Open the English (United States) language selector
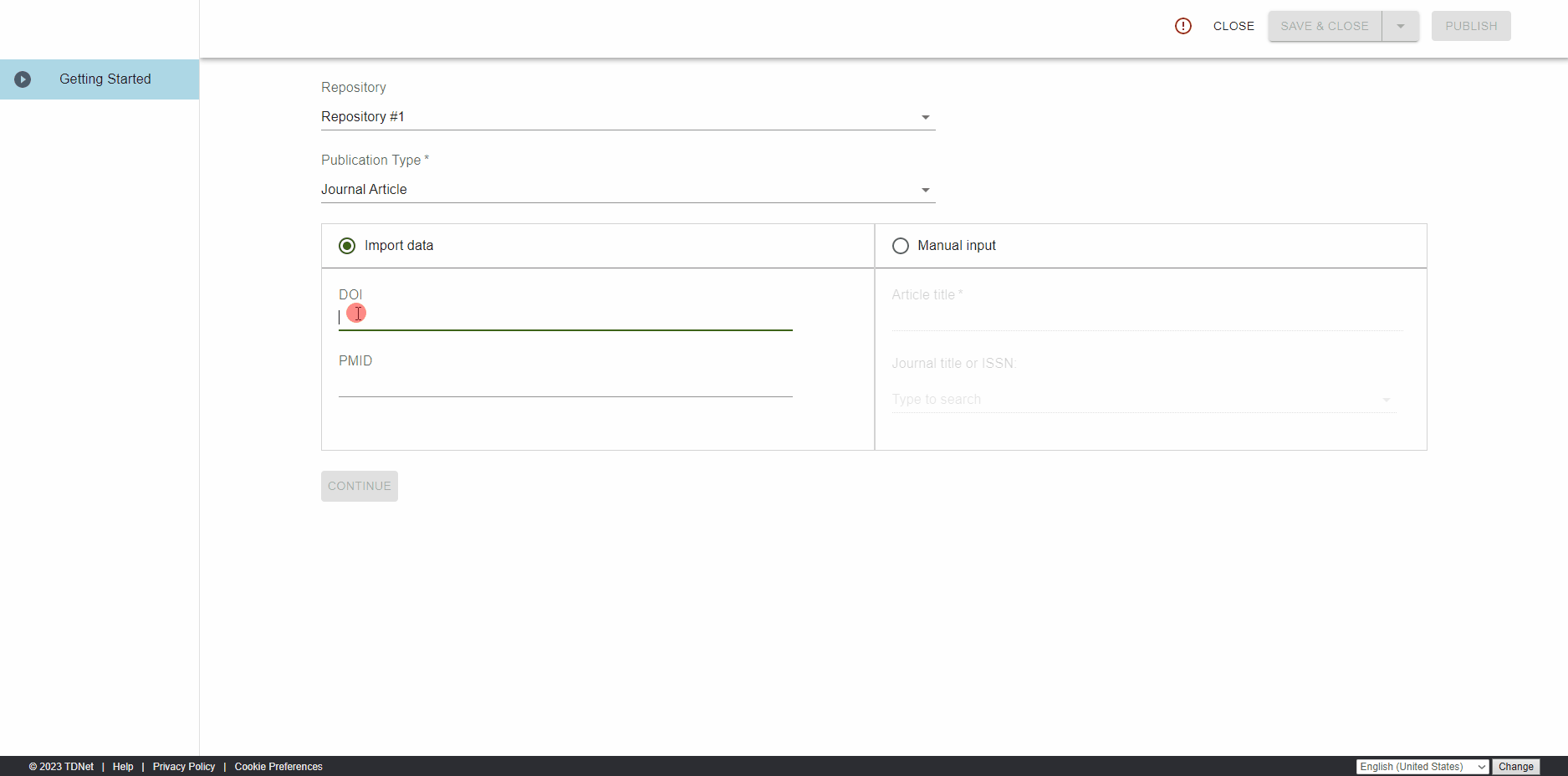Screen dimensions: 1568x776 click(1422, 766)
